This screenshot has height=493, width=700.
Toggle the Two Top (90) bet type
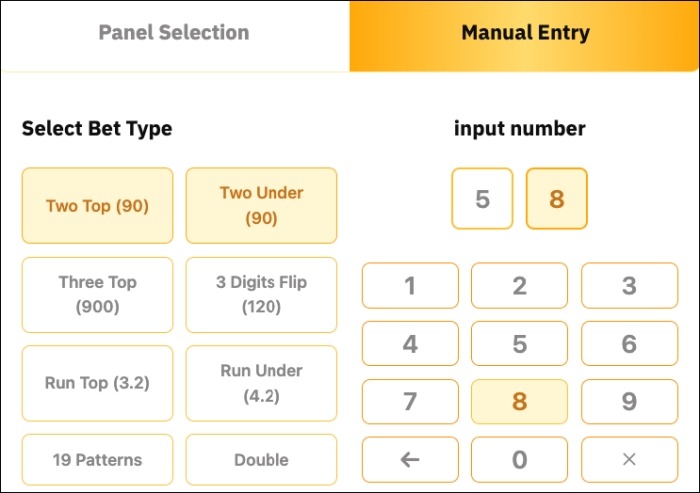pos(97,206)
